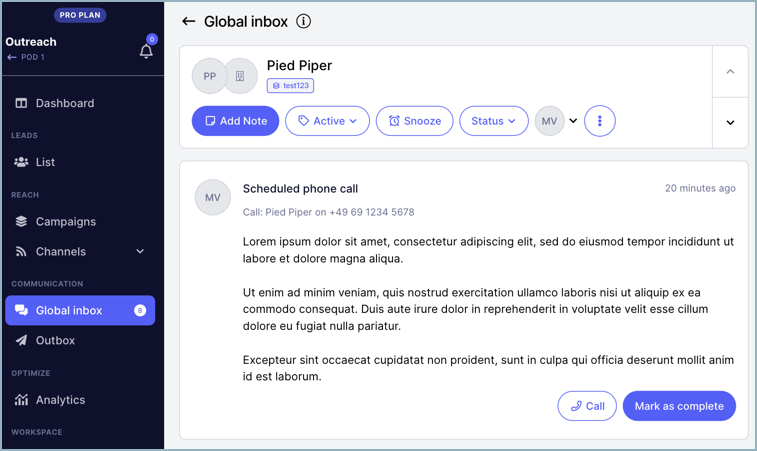
Task: Click the 20 minutes ago timestamp
Action: pos(700,188)
